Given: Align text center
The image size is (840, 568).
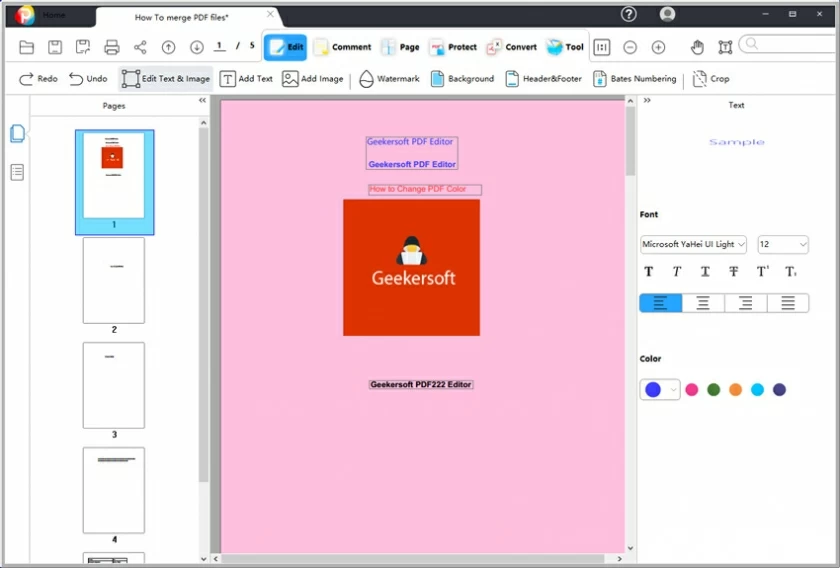Looking at the screenshot, I should [703, 303].
